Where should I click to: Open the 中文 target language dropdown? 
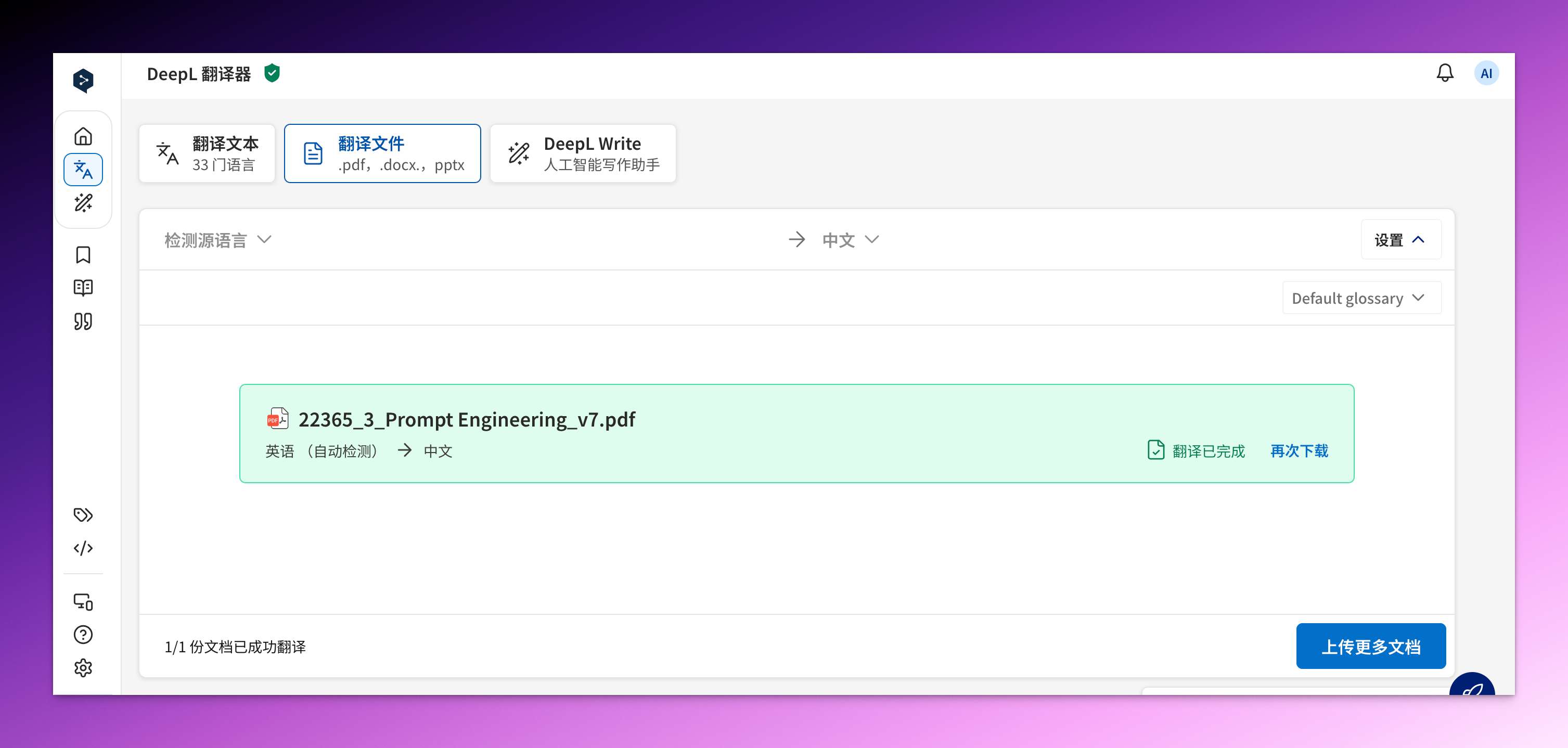tap(850, 240)
